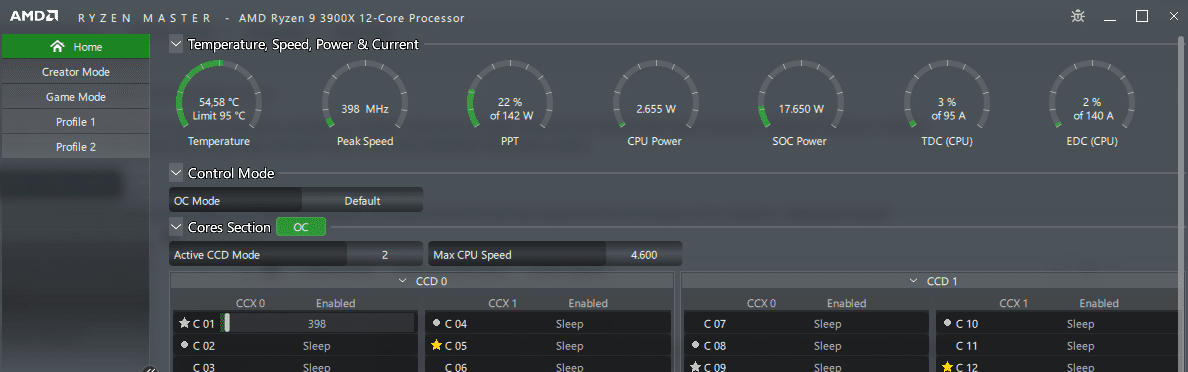Click the dot marker beside core C 04
This screenshot has height=372, width=1188.
436,323
